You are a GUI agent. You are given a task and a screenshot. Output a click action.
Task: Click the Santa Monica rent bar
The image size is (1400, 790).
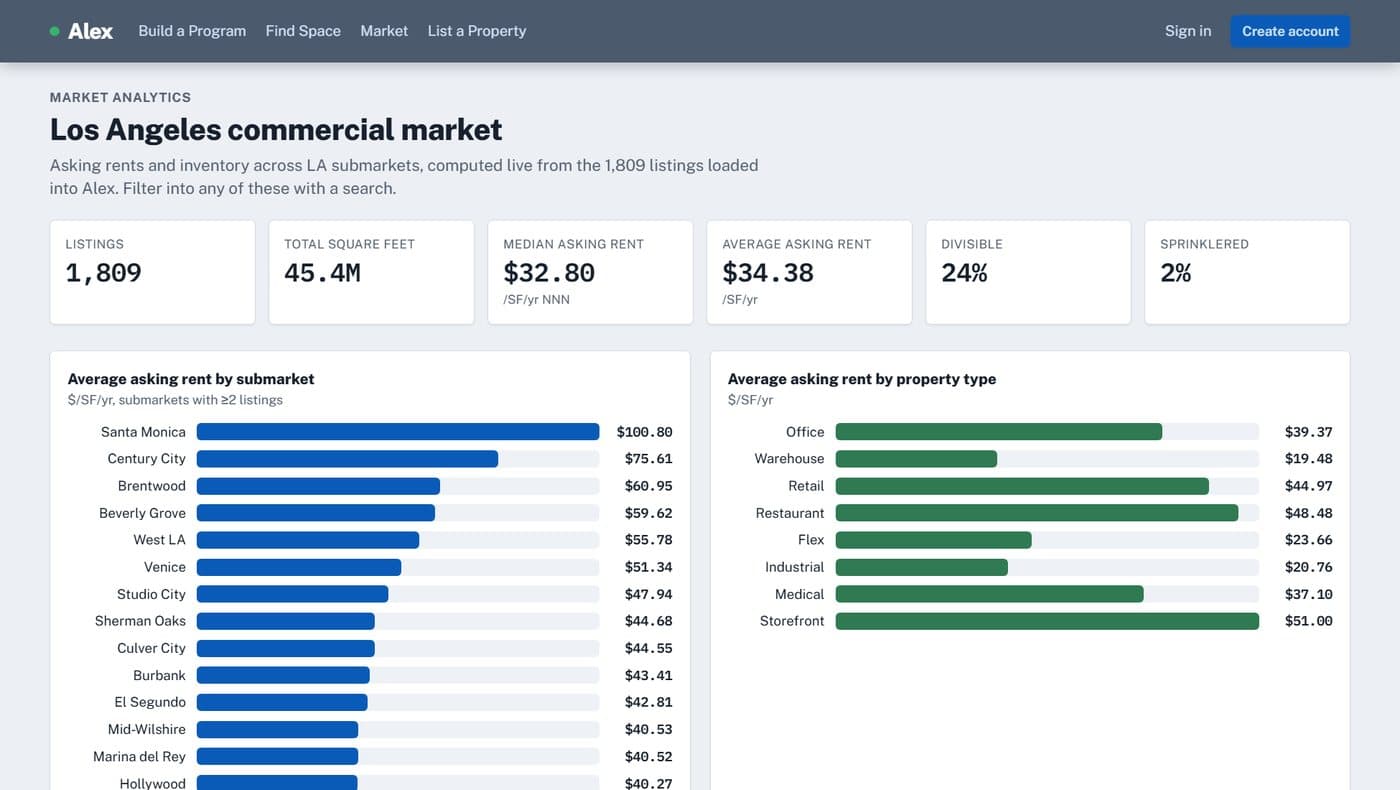coord(398,432)
